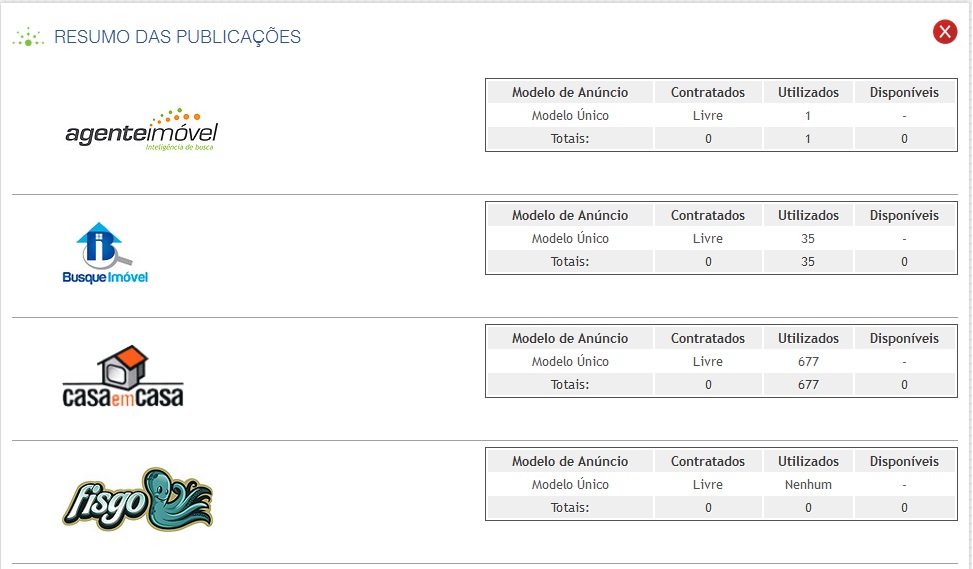
Task: Click Fisgo's Disponíveis column header
Action: point(904,461)
